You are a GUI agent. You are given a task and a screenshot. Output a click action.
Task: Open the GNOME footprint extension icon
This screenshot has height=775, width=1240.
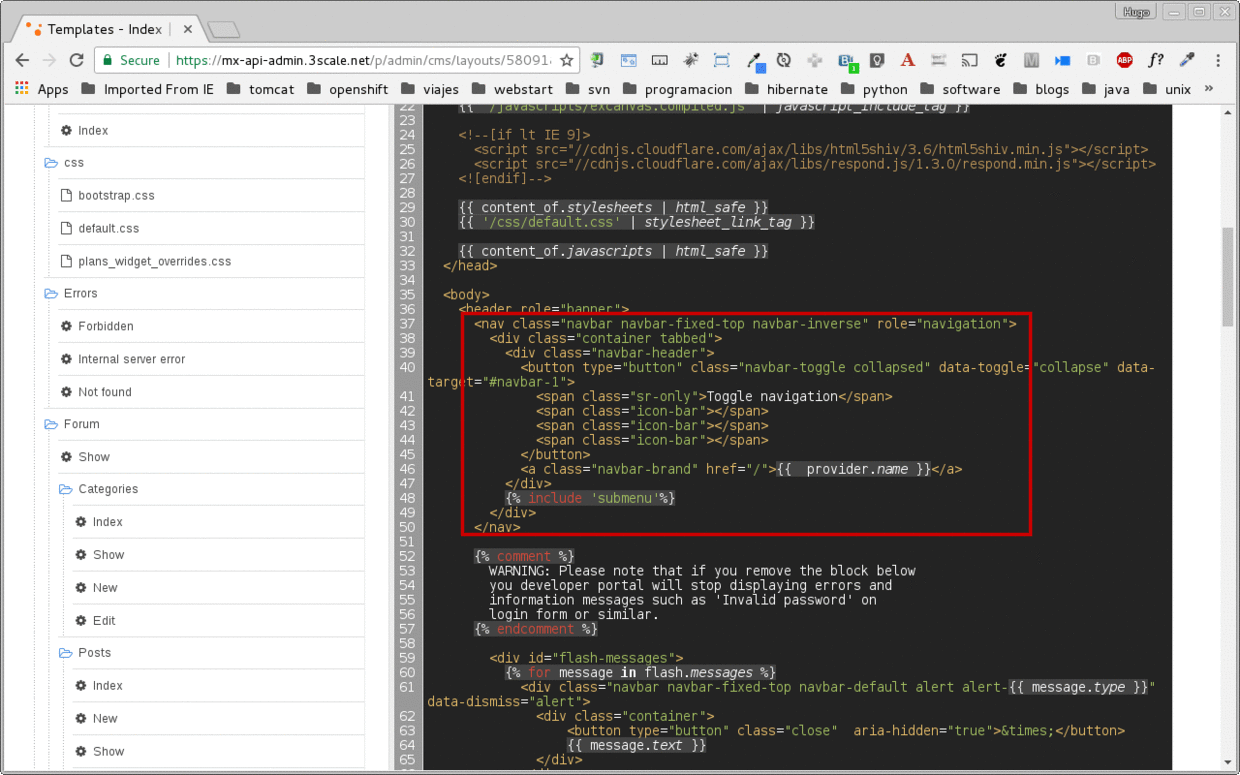(x=1000, y=60)
